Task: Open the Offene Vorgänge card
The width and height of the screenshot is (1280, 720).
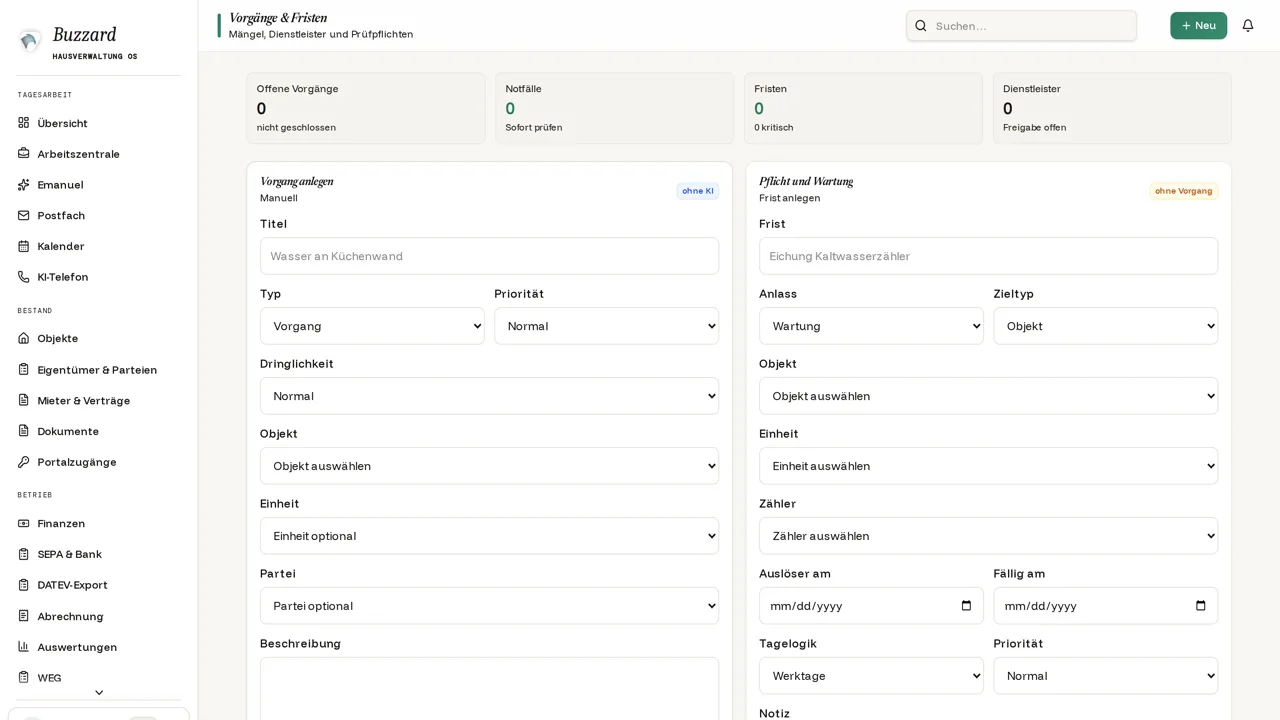Action: pyautogui.click(x=366, y=108)
